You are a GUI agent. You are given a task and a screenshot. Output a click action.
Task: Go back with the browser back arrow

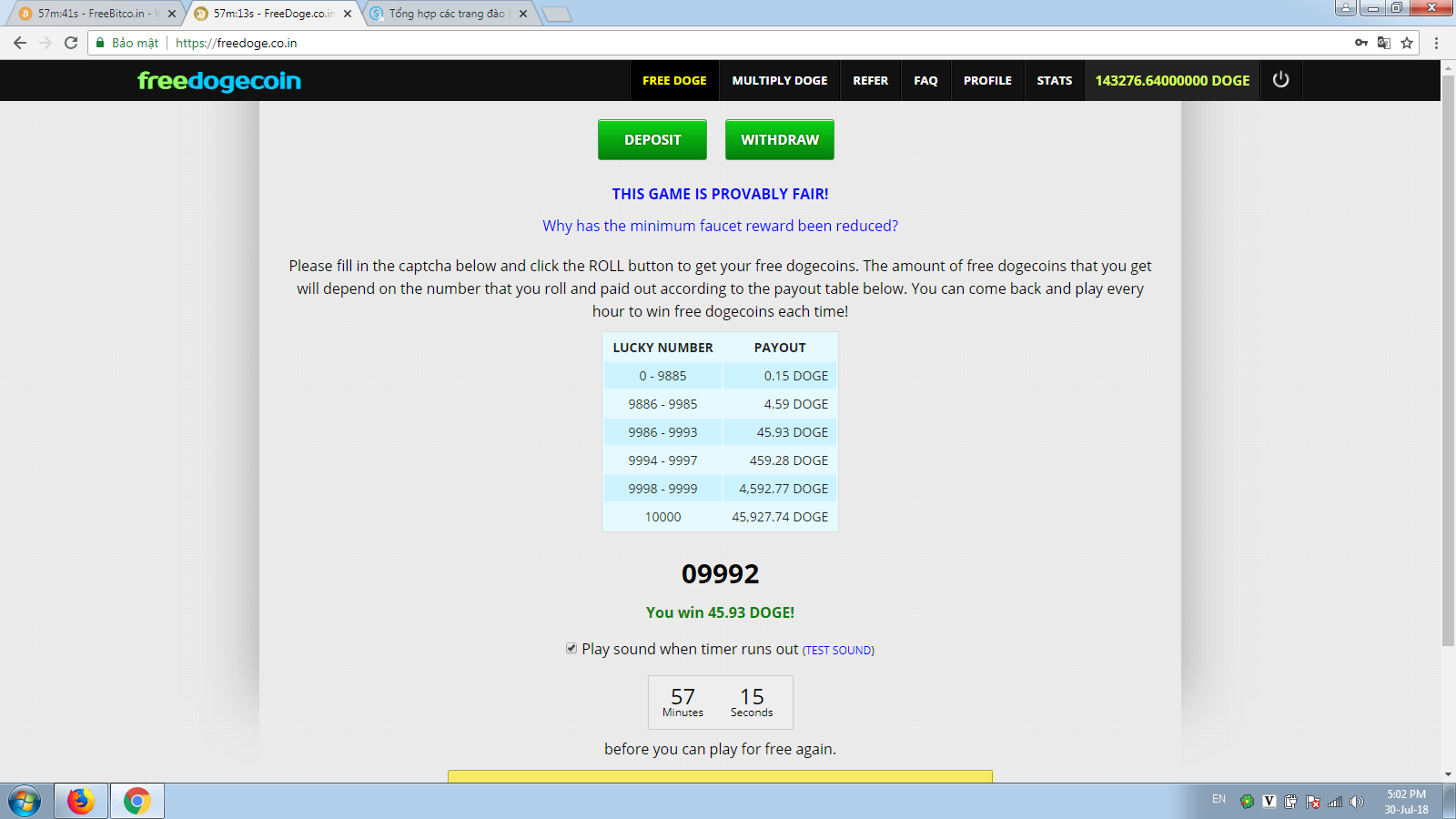tap(20, 43)
